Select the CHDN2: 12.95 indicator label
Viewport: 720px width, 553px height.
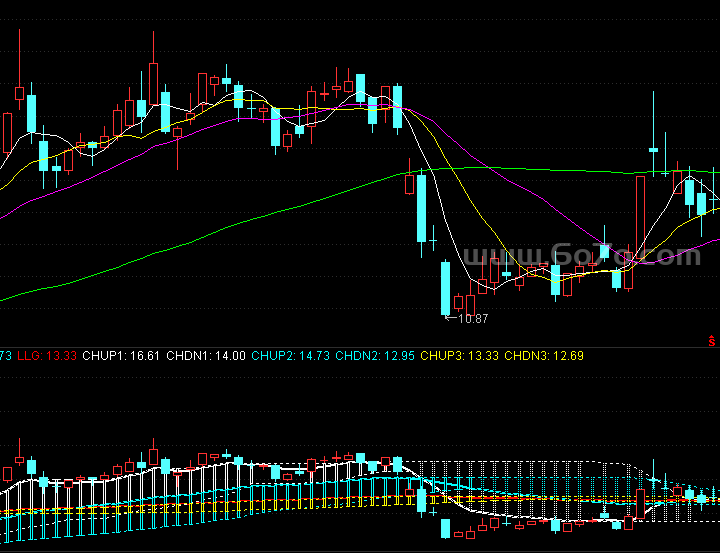point(375,356)
